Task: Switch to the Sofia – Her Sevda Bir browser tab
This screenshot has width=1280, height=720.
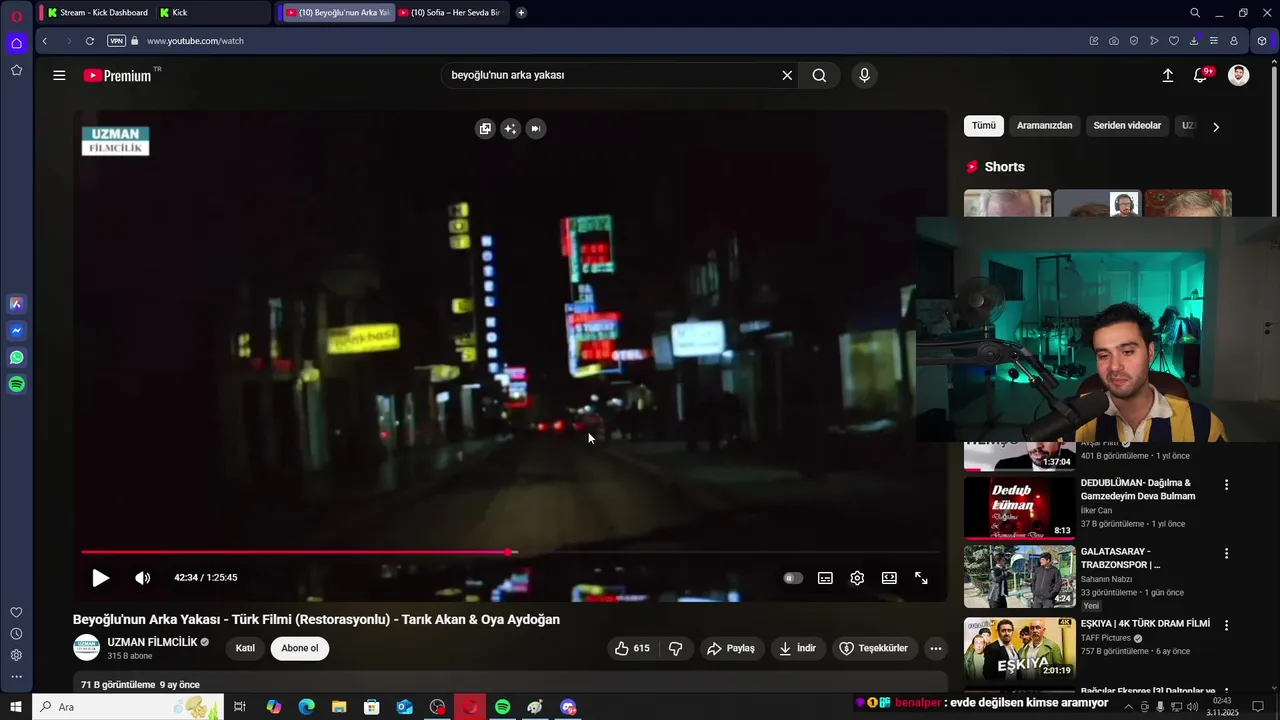Action: point(452,13)
